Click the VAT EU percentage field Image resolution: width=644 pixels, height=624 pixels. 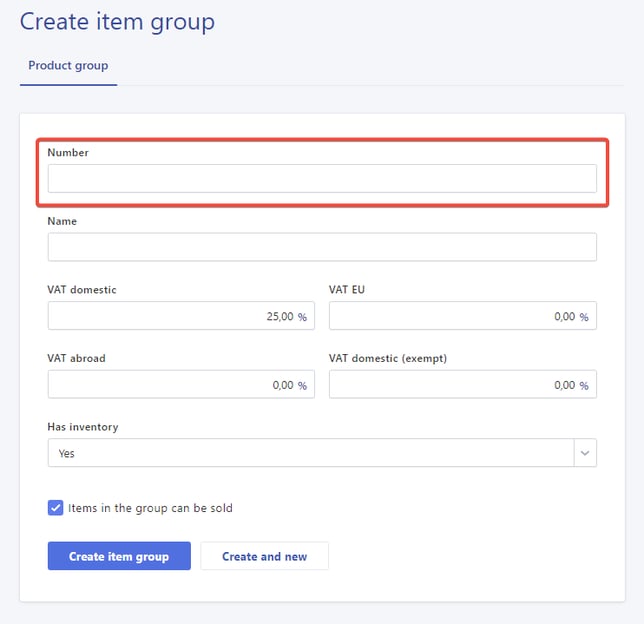(x=450, y=316)
